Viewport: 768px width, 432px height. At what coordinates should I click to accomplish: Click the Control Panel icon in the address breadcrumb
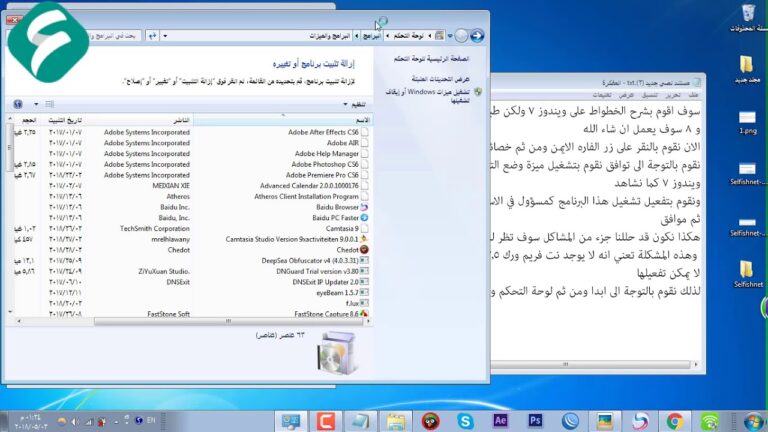tap(439, 36)
